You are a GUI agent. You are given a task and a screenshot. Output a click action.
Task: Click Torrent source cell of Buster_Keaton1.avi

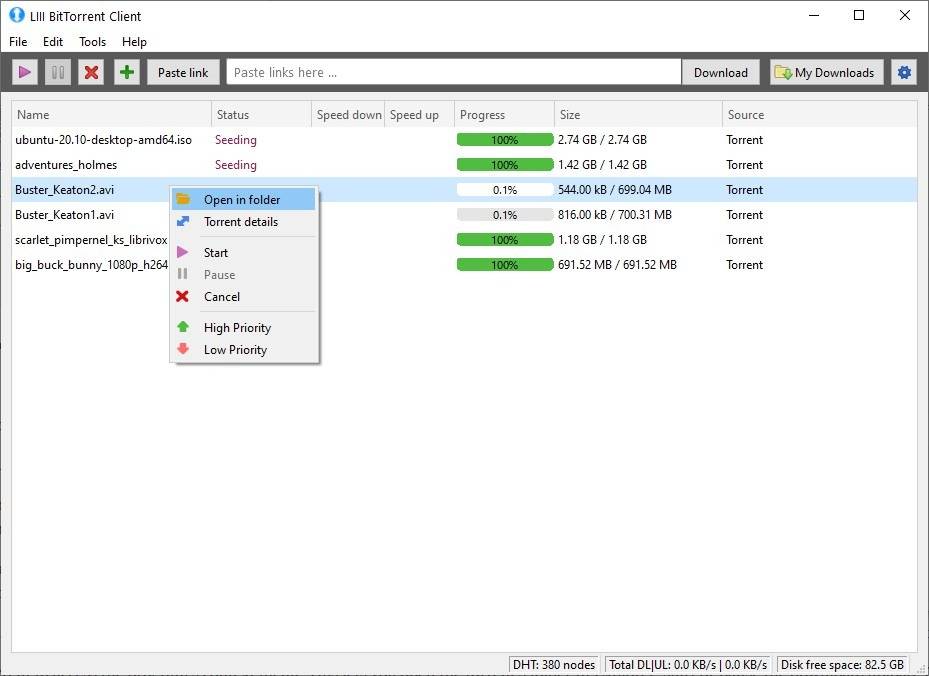click(745, 214)
